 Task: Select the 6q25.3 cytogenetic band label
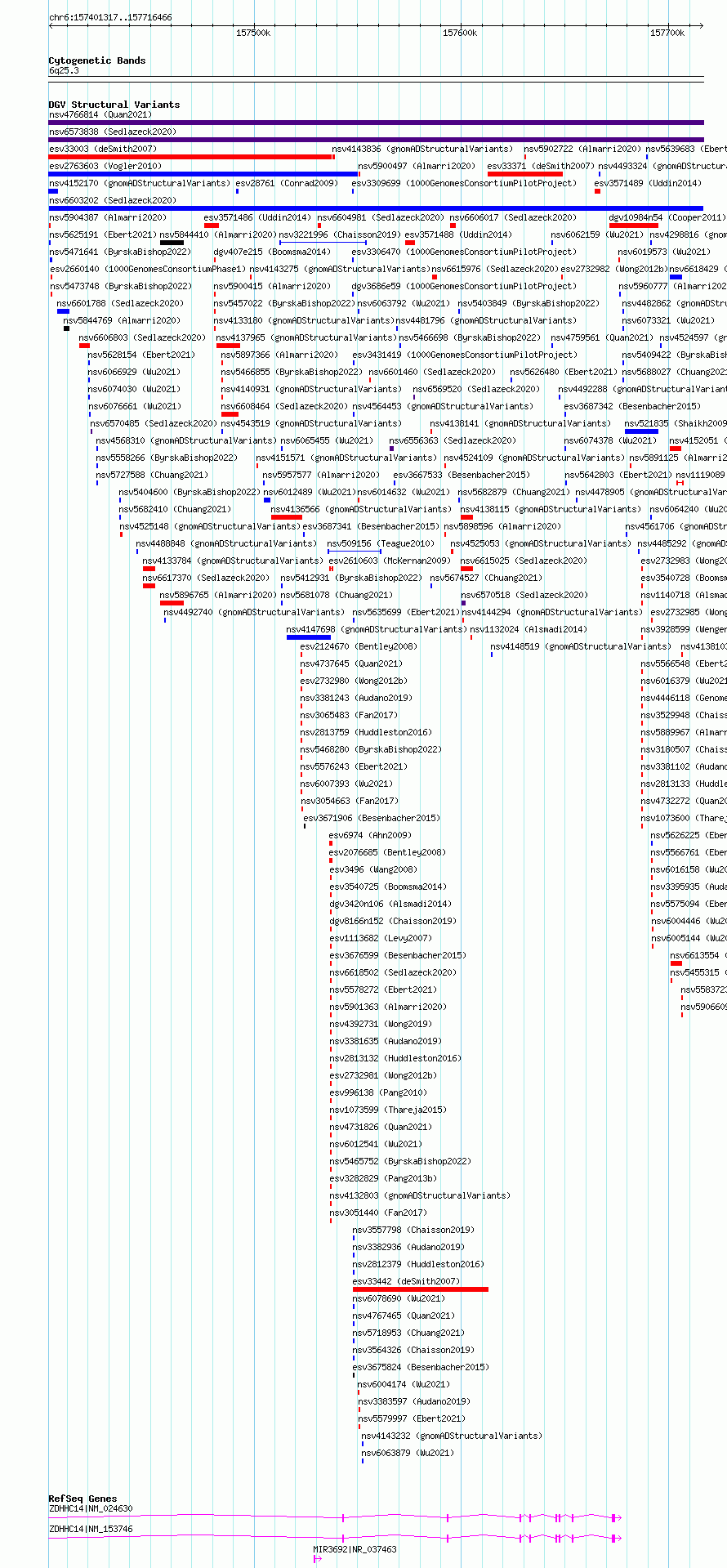64,70
